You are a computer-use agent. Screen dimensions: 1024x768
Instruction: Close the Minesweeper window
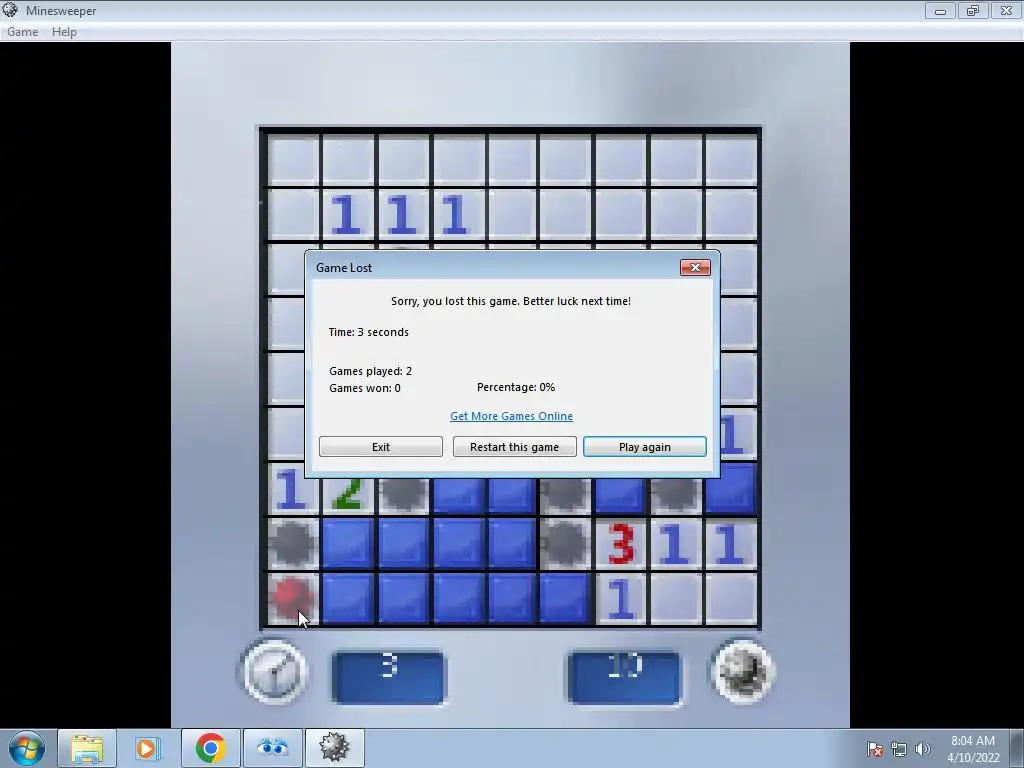click(1006, 10)
